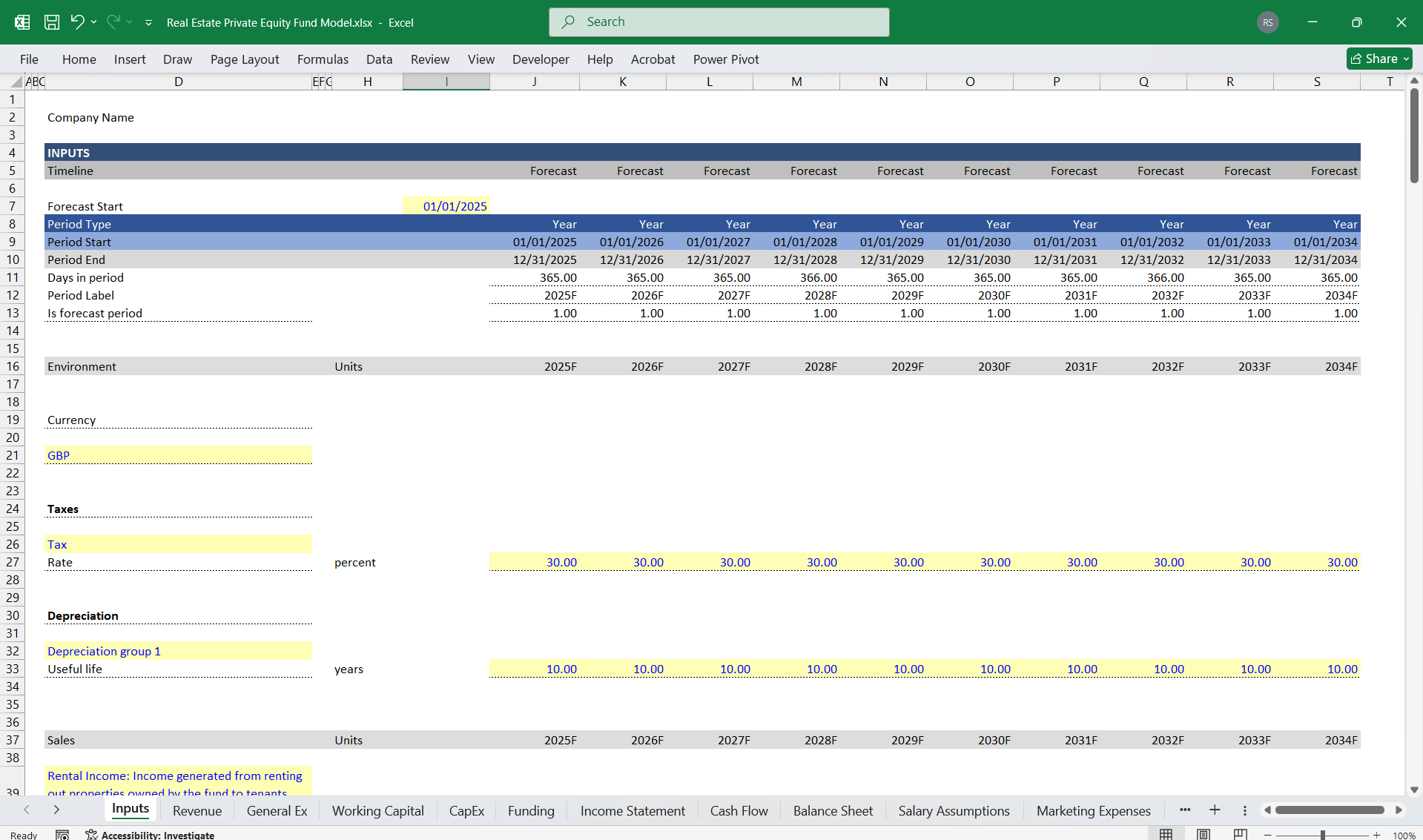Select column I header

[x=446, y=82]
